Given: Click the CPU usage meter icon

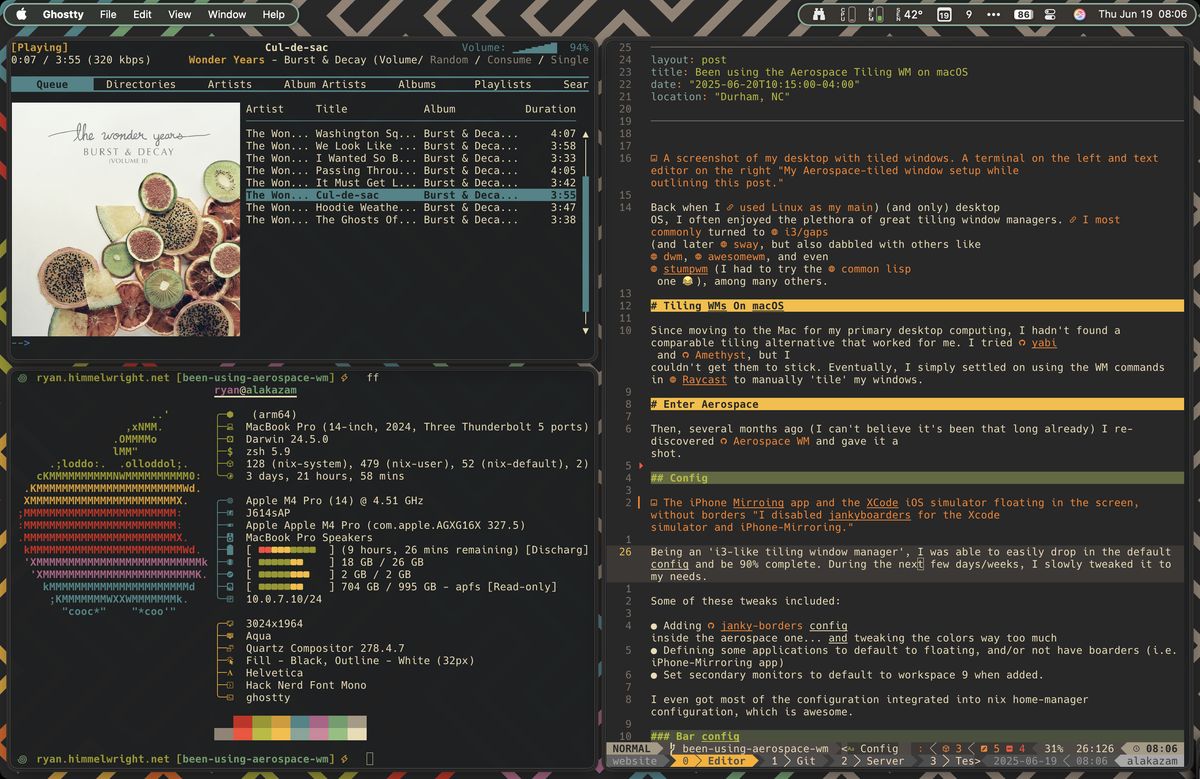Looking at the screenshot, I should pyautogui.click(x=848, y=15).
